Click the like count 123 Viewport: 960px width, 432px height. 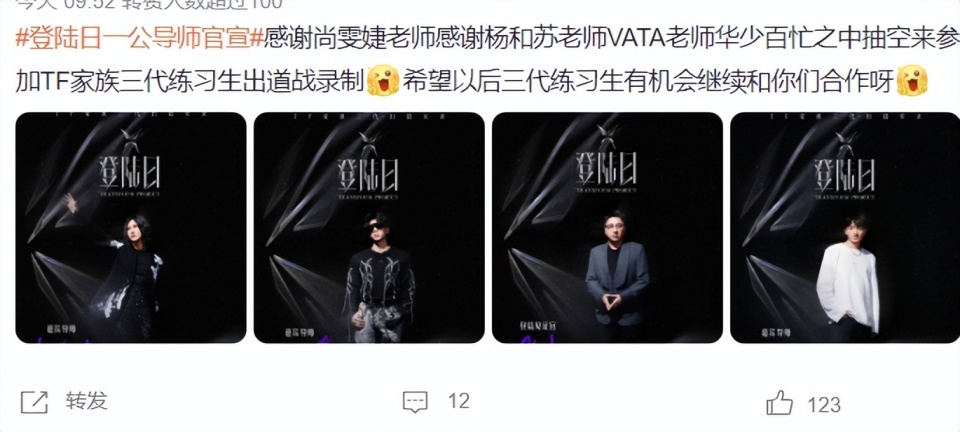tap(824, 404)
